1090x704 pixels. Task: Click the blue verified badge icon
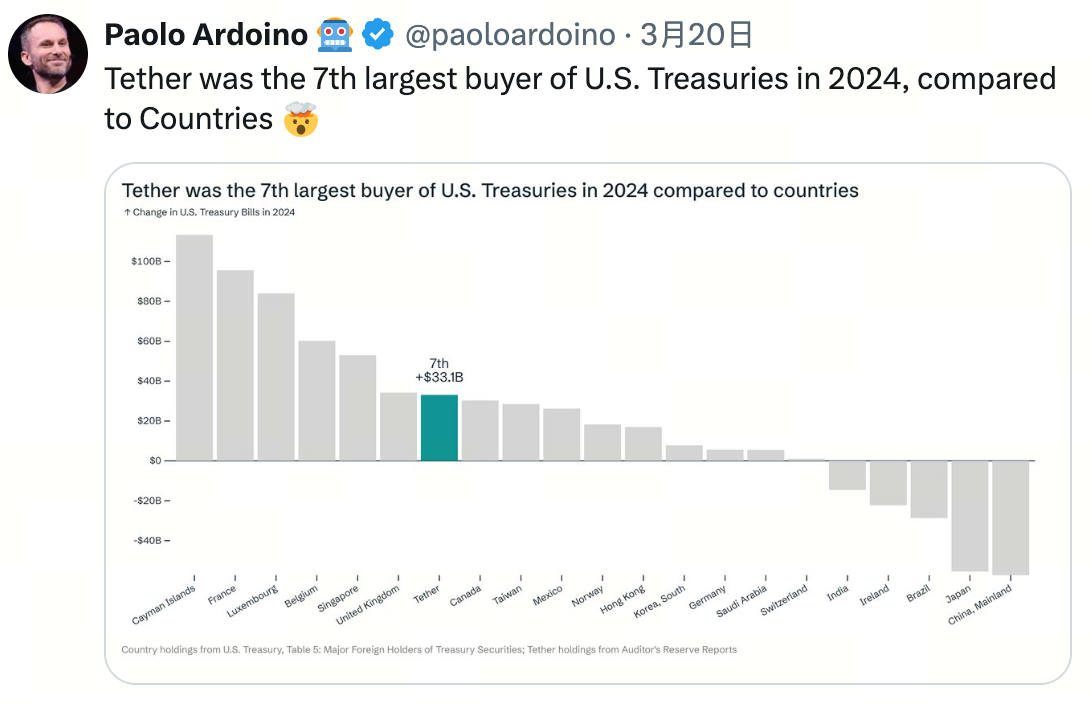[377, 35]
